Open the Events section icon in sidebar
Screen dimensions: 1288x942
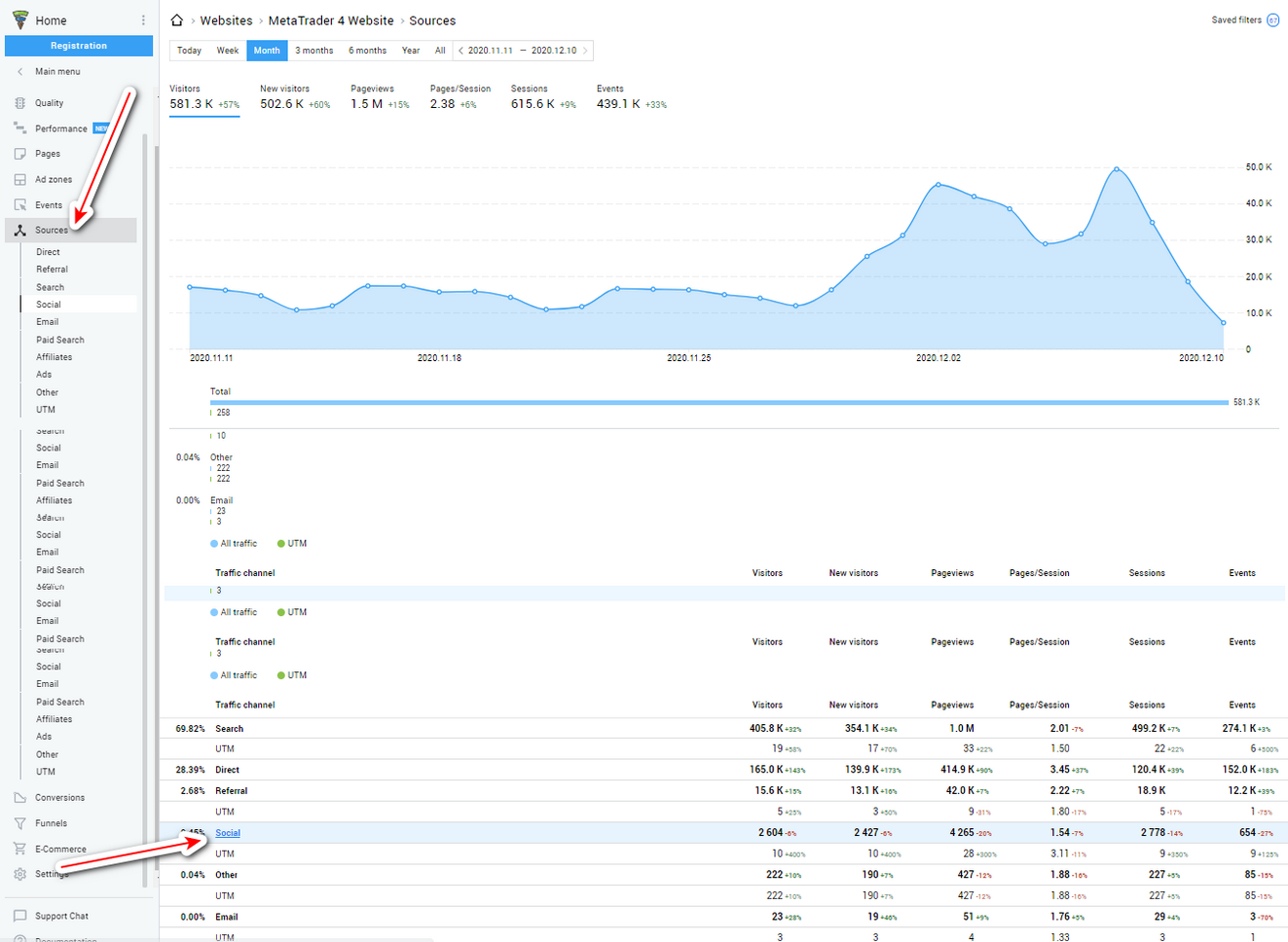[19, 205]
